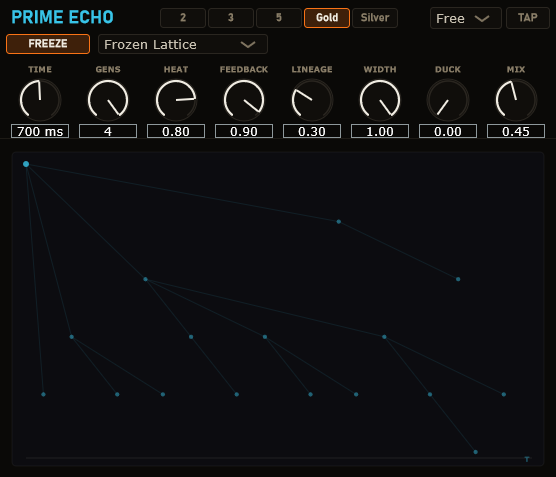Viewport: 556px width, 477px height.
Task: Click the TAP tempo button
Action: [528, 18]
